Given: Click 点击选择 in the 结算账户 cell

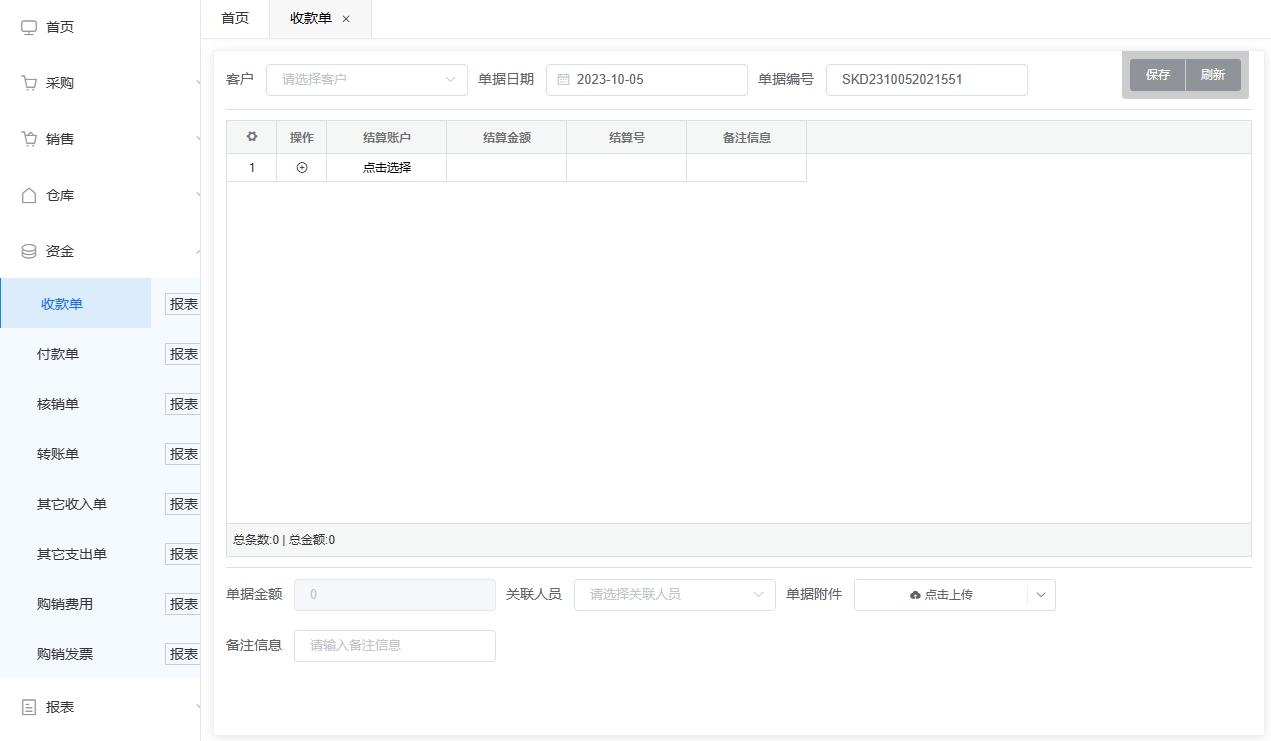Looking at the screenshot, I should tap(387, 168).
